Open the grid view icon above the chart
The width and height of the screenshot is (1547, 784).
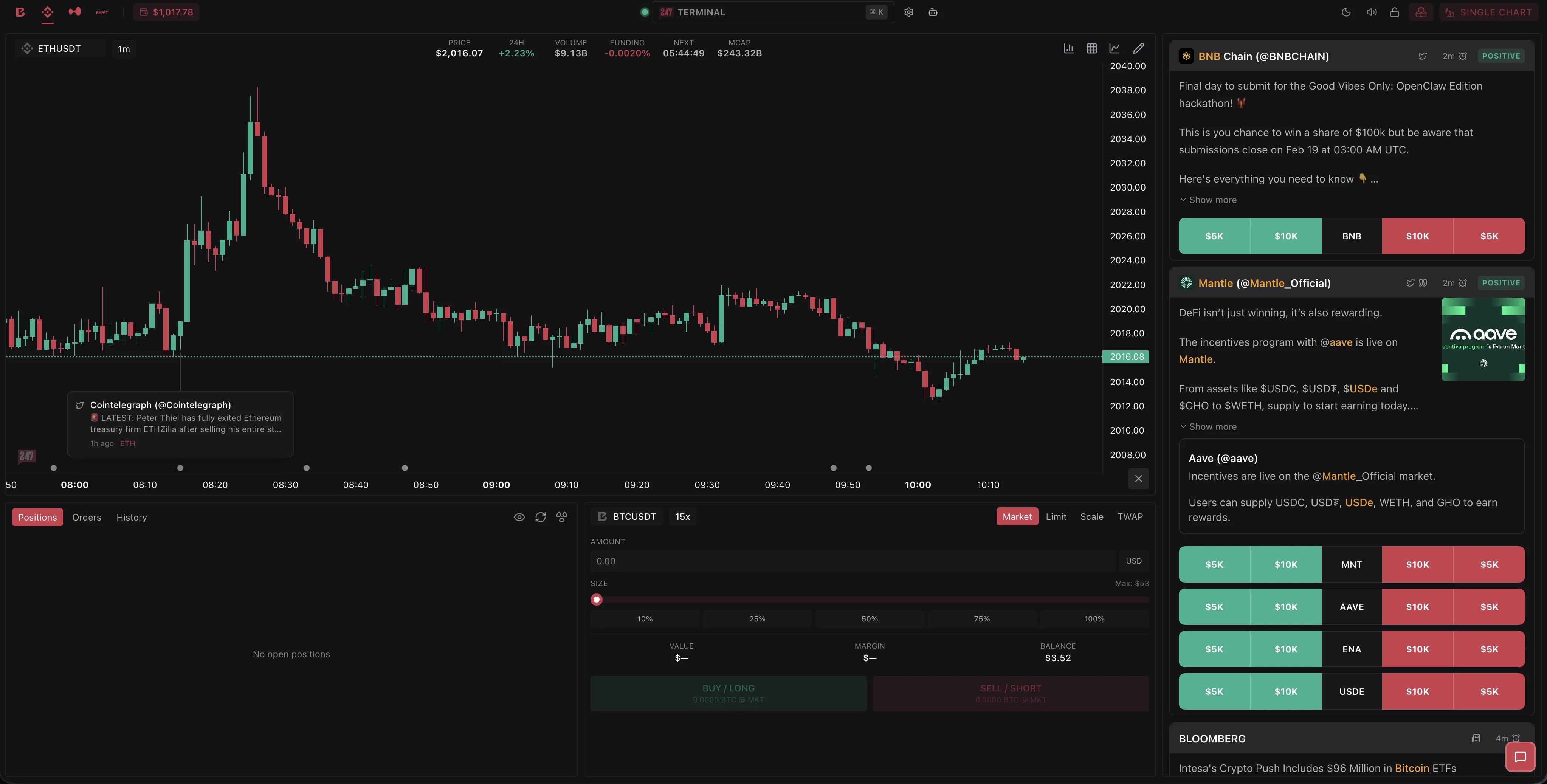(1092, 48)
